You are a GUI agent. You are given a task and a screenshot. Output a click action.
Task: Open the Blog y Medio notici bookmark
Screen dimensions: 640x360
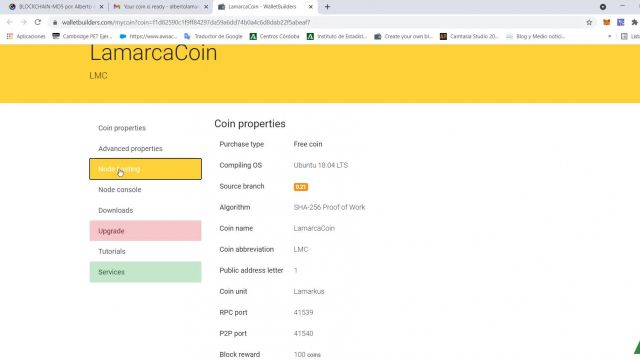[536, 36]
